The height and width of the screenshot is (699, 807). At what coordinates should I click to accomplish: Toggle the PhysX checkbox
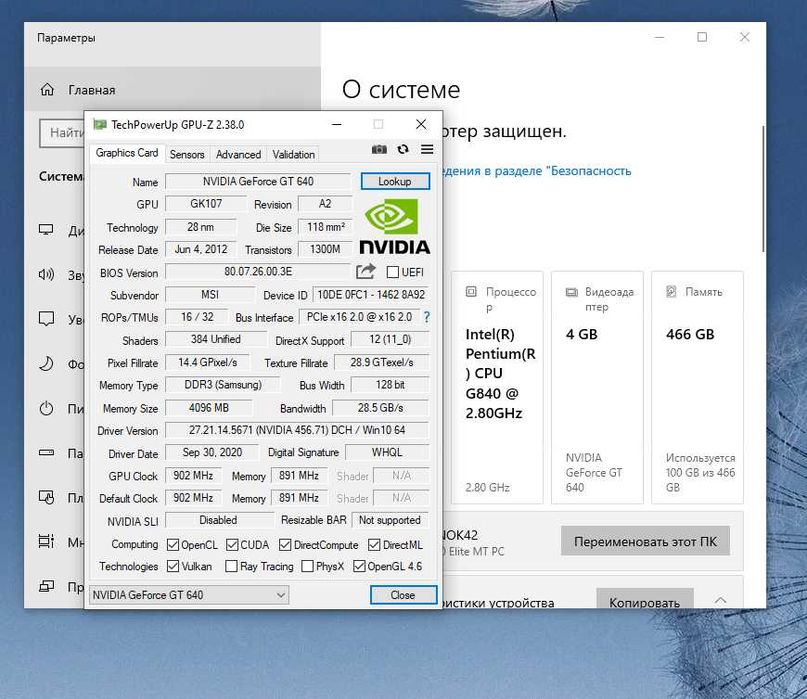pos(307,566)
